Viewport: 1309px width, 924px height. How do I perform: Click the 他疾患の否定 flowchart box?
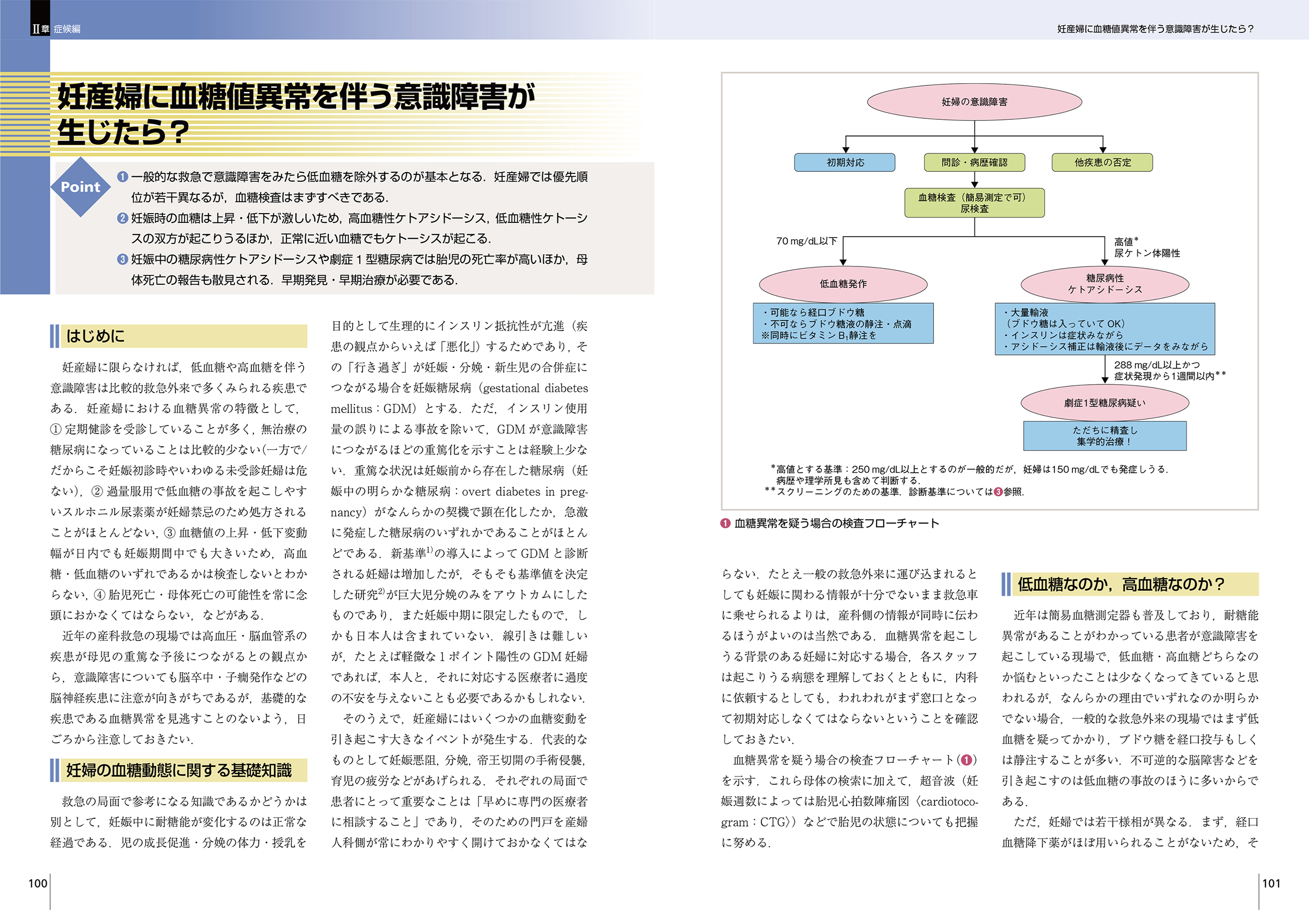click(1102, 162)
